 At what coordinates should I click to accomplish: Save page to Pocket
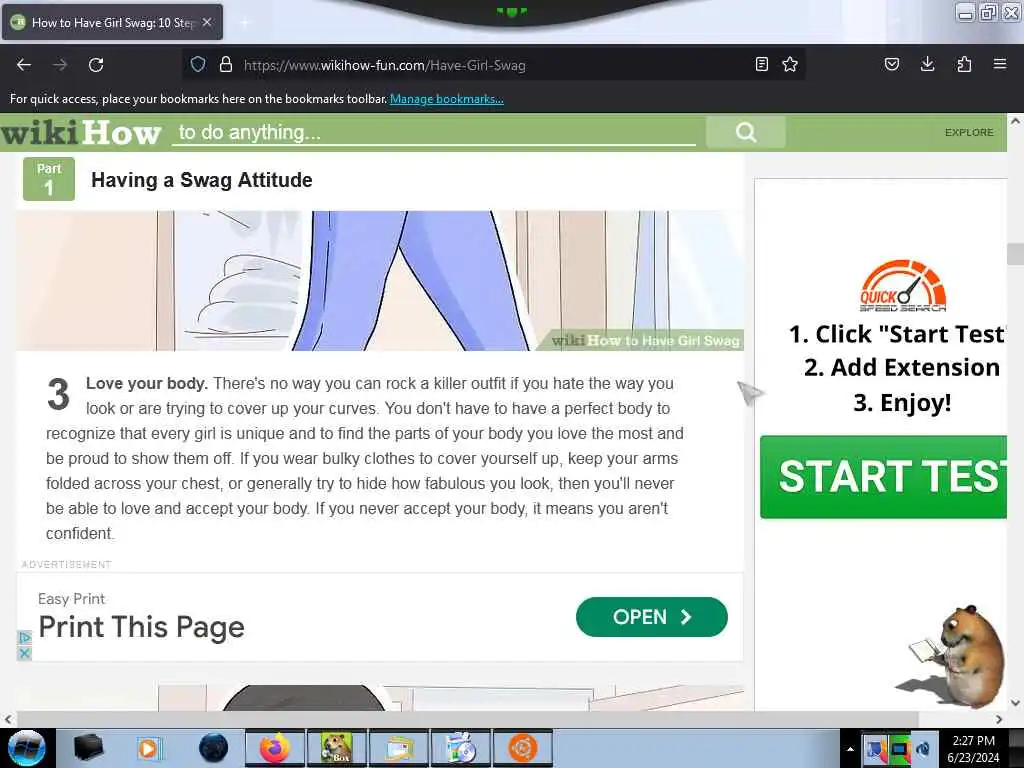tap(891, 64)
